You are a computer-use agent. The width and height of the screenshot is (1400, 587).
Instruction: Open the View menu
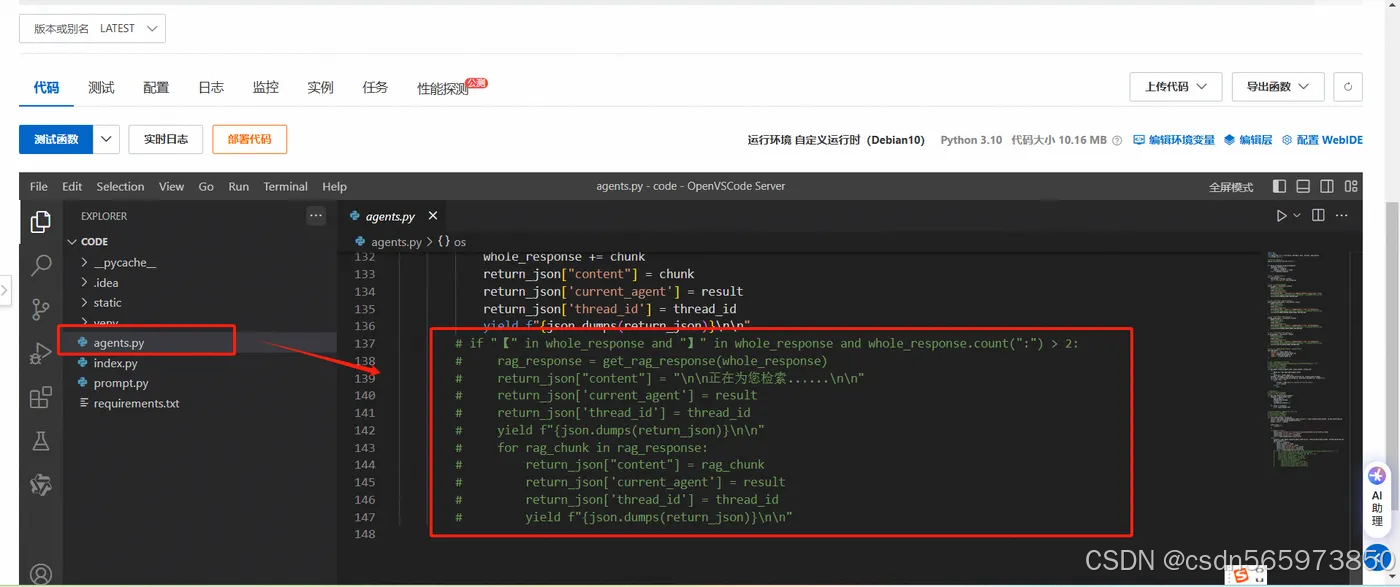171,186
